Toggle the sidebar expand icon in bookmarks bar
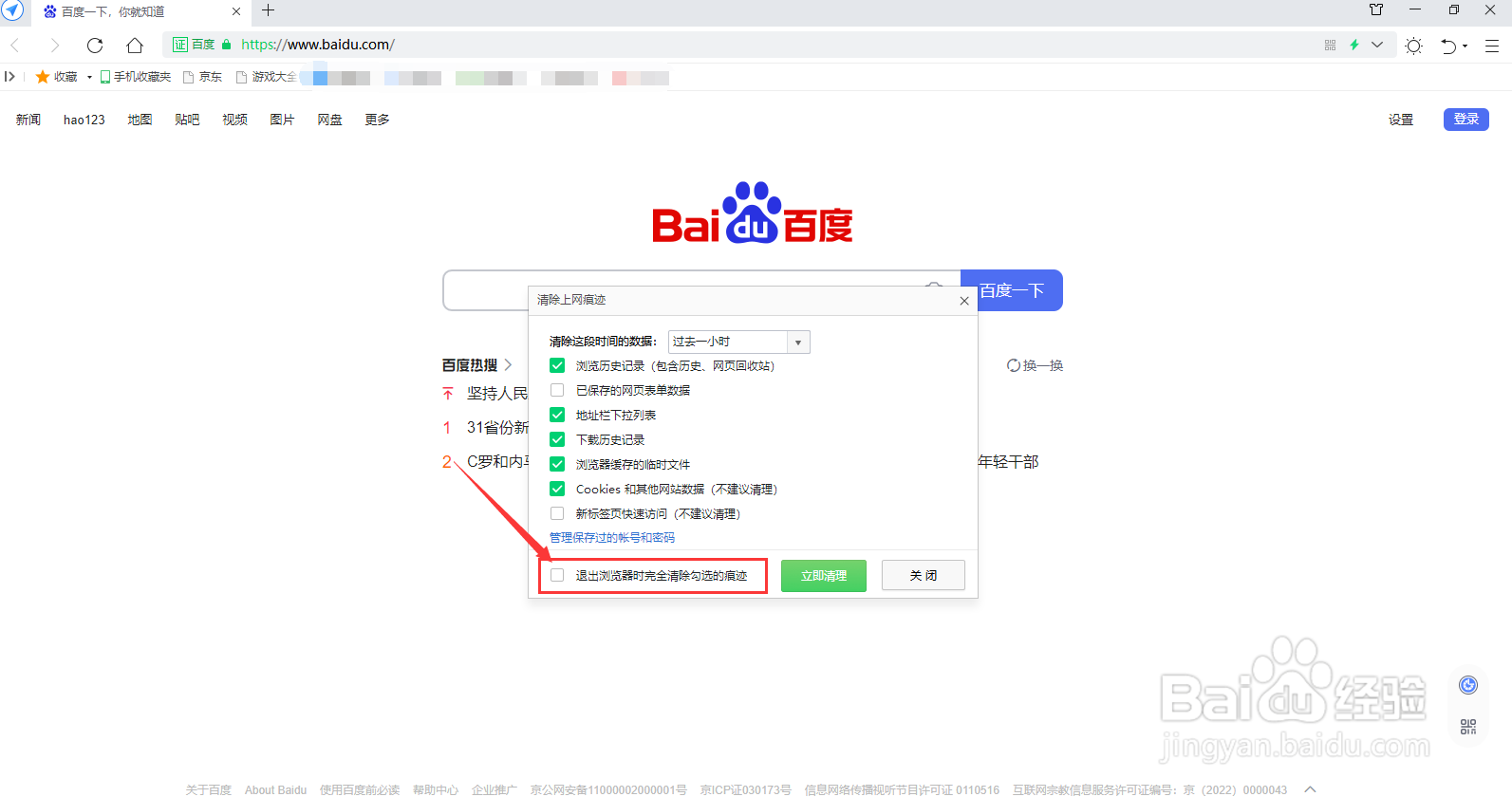The width and height of the screenshot is (1512, 797). click(x=9, y=77)
